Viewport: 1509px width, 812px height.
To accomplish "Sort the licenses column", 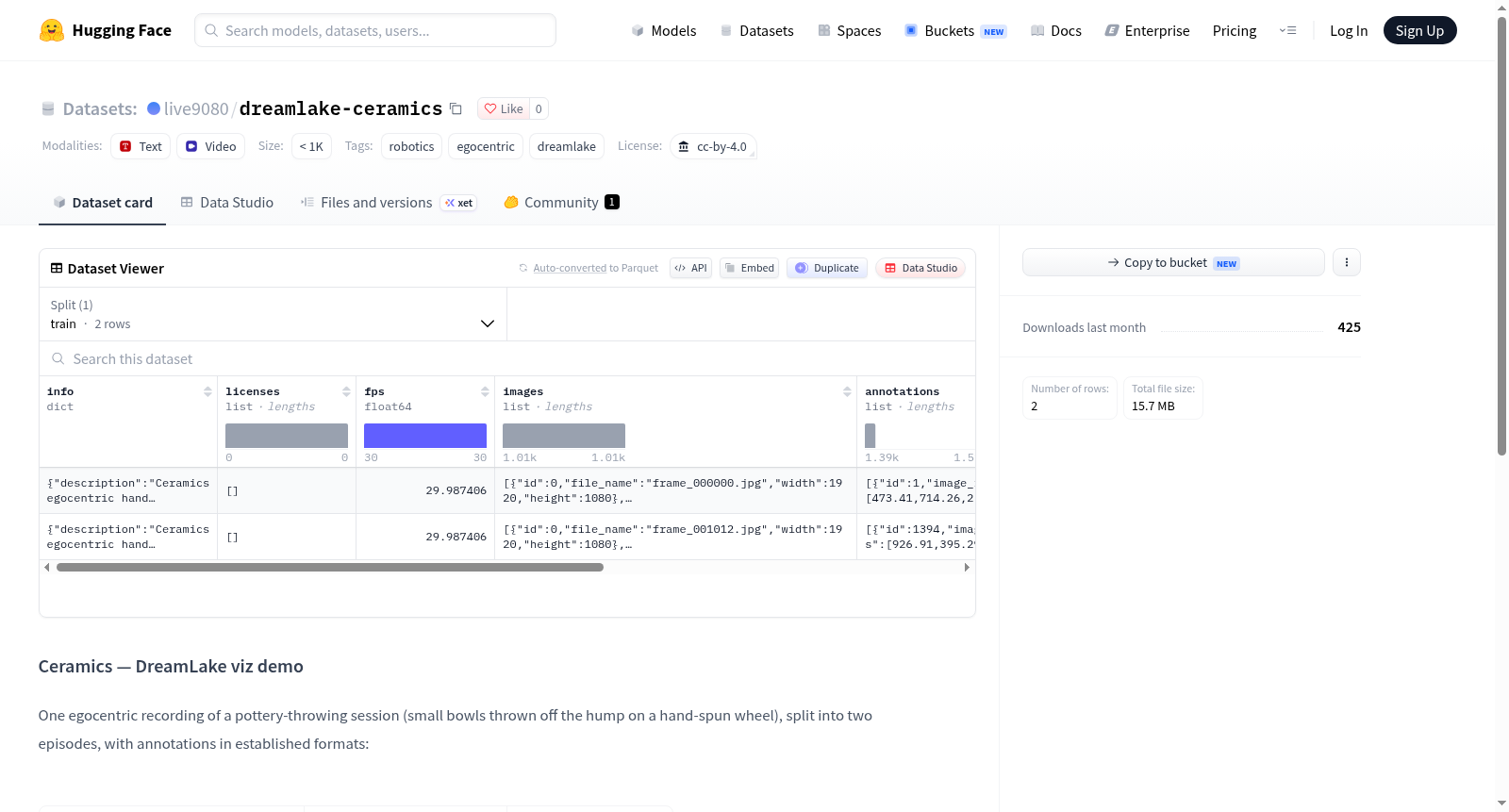I will coord(346,391).
